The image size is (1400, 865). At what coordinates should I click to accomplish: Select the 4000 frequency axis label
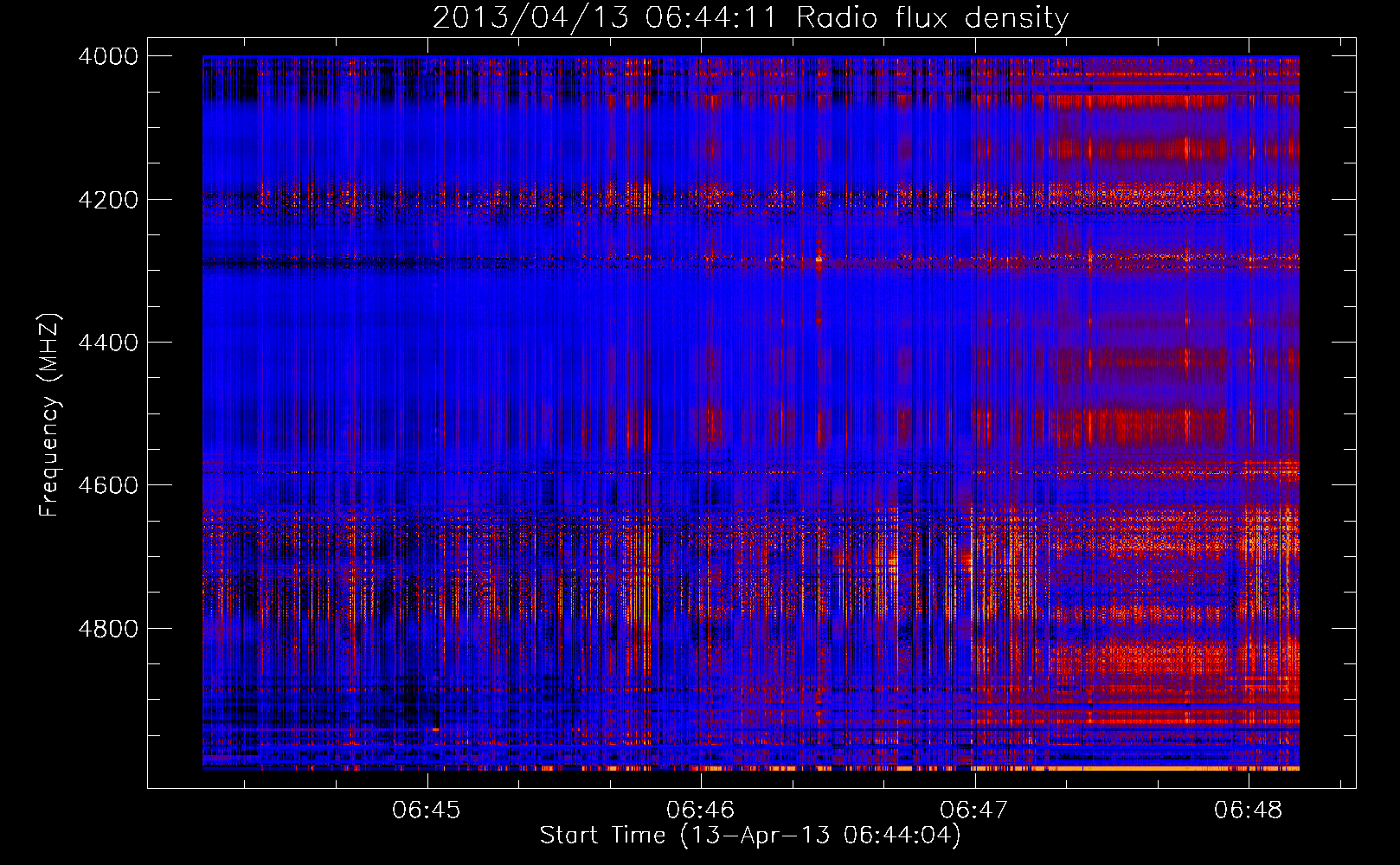108,56
